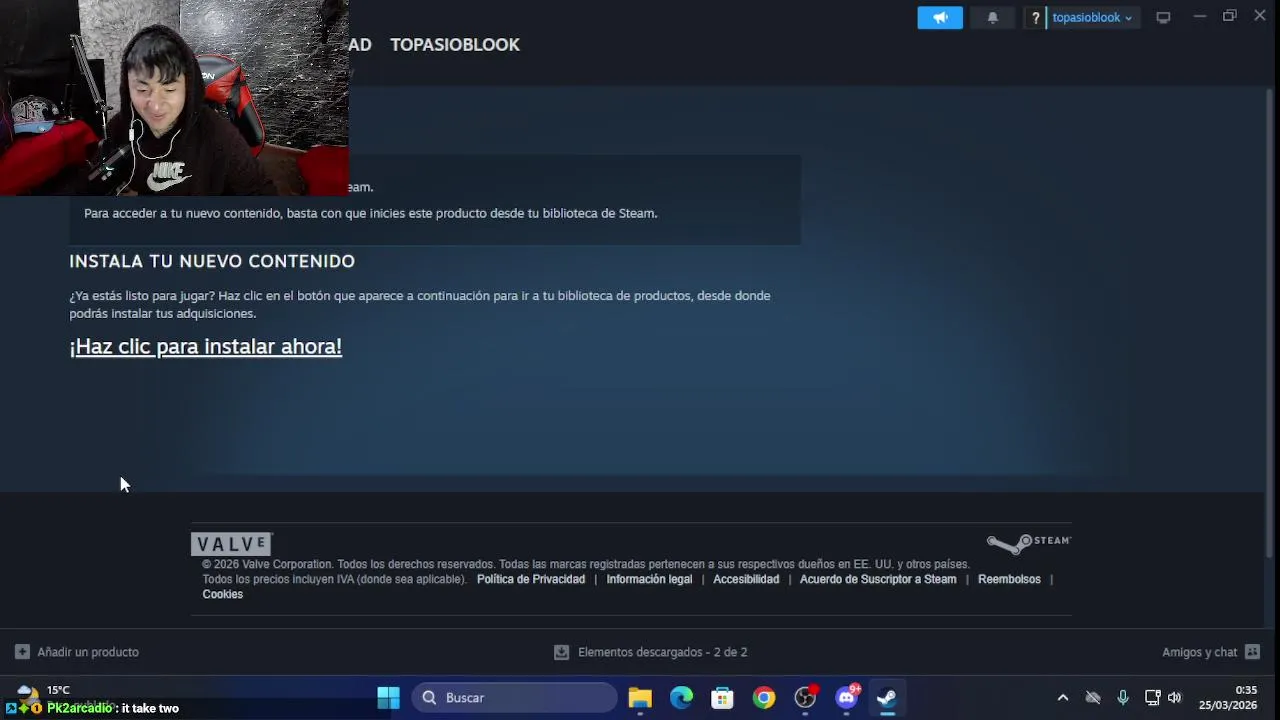Open the notifications bell
Viewport: 1280px width, 720px height.
pyautogui.click(x=992, y=18)
